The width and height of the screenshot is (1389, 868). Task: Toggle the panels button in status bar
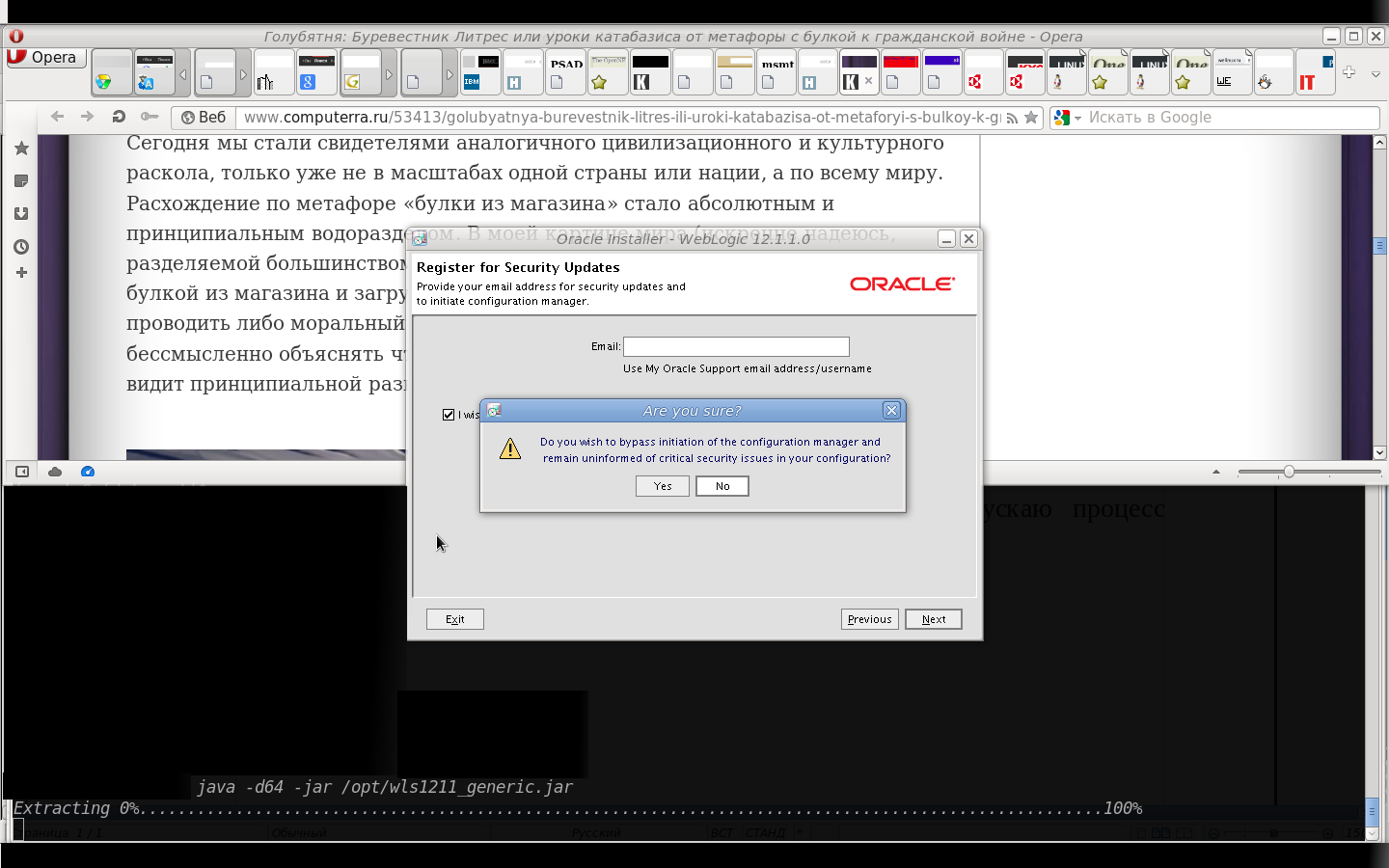(x=22, y=472)
